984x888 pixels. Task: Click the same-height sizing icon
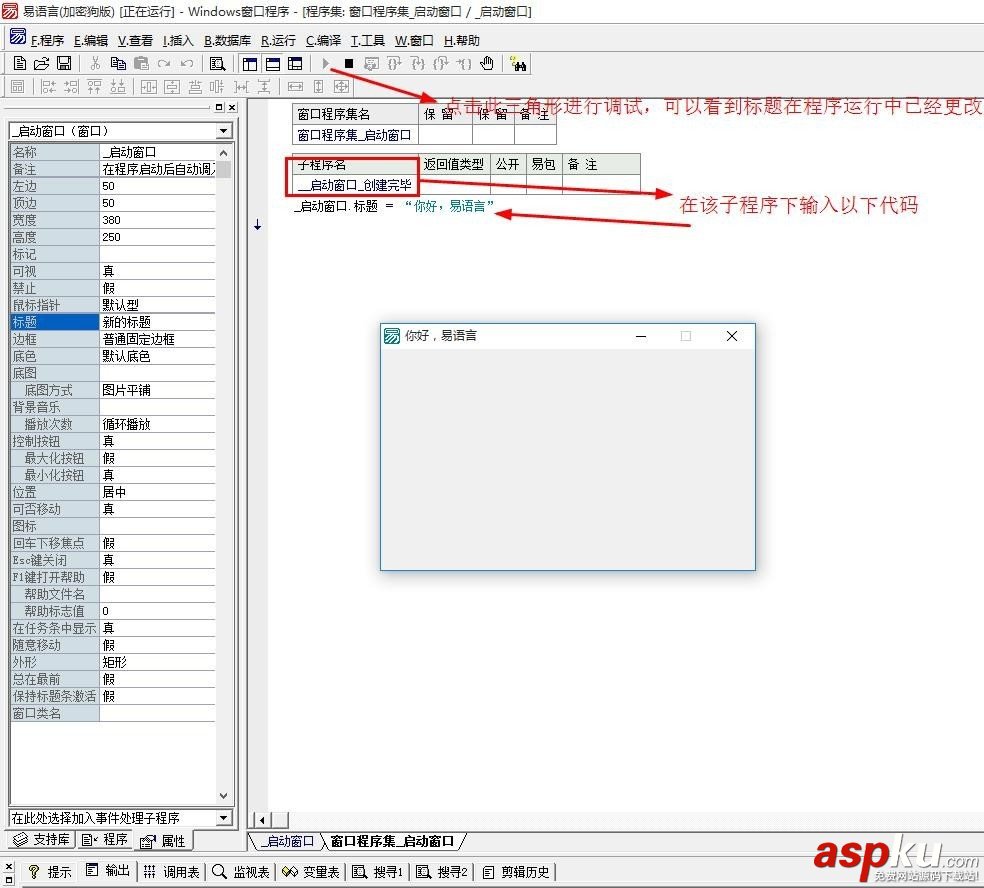pos(319,87)
